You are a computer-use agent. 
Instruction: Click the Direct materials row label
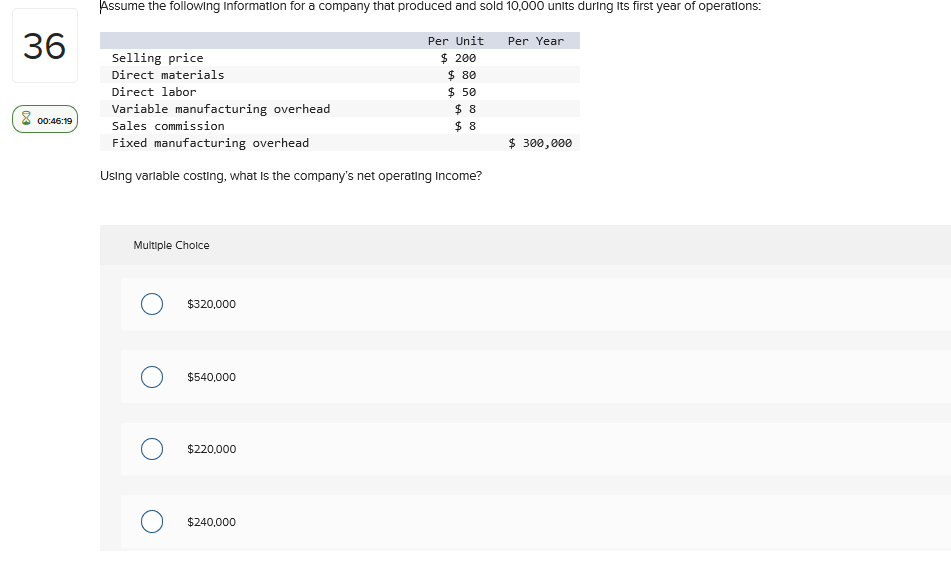click(x=168, y=75)
